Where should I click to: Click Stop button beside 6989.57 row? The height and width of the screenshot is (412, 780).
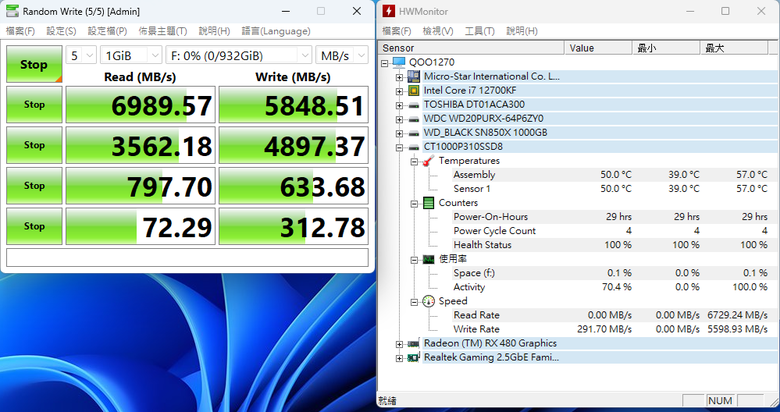point(34,104)
